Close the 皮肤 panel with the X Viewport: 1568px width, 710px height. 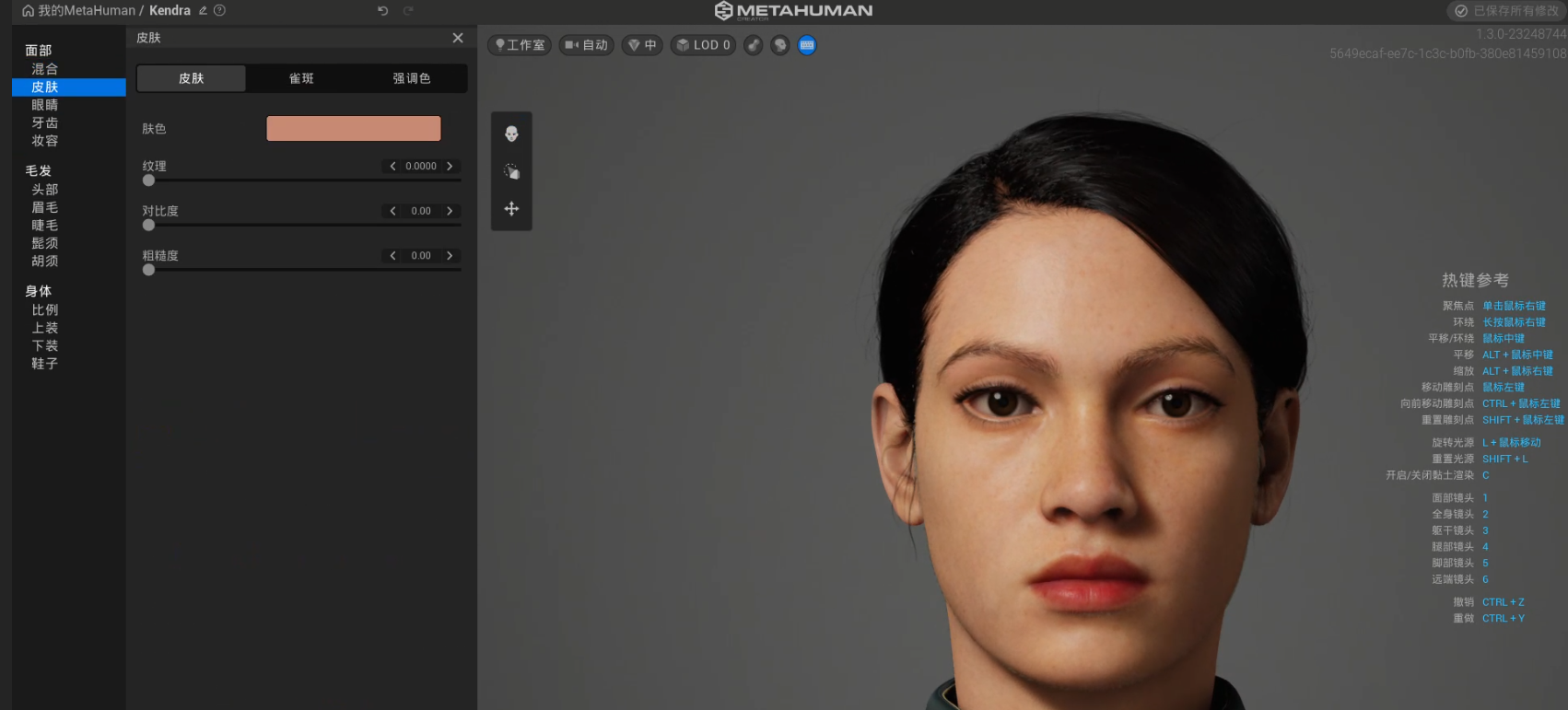tap(458, 38)
